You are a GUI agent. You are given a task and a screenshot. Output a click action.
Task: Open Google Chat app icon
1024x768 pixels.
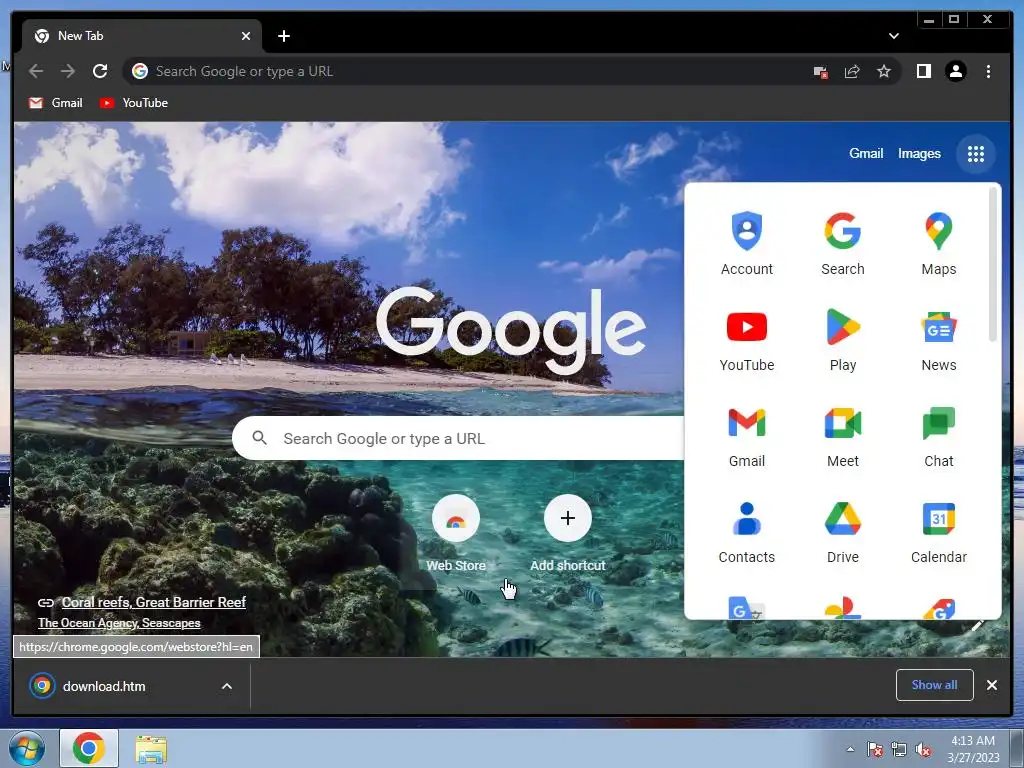point(938,435)
